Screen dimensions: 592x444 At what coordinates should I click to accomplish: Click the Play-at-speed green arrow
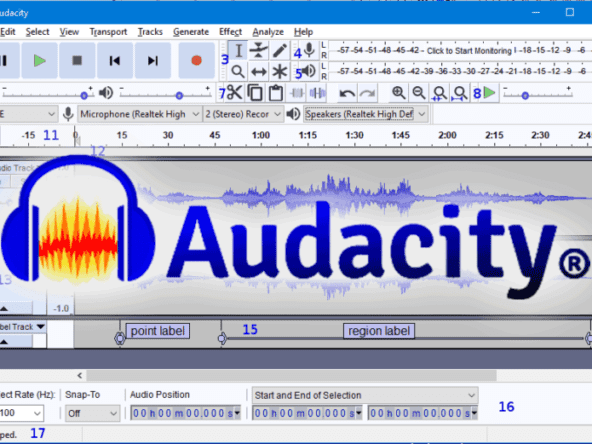tap(490, 92)
